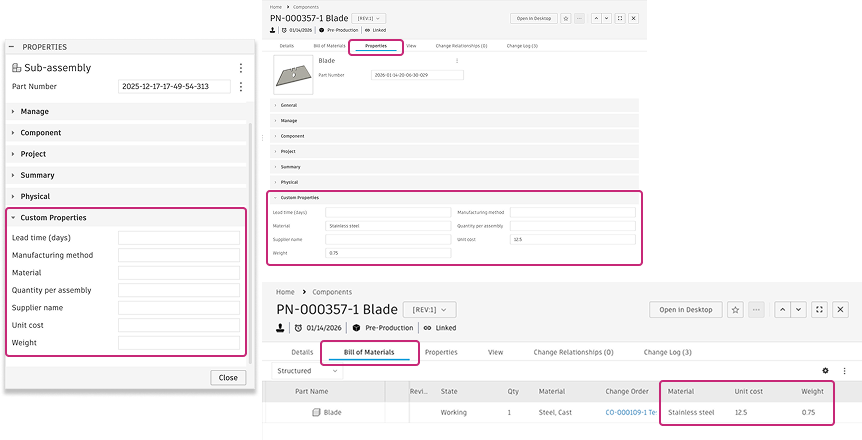862x440 pixels.
Task: Open the REV:1 dropdown in the Bill of Materials page
Action: [429, 310]
